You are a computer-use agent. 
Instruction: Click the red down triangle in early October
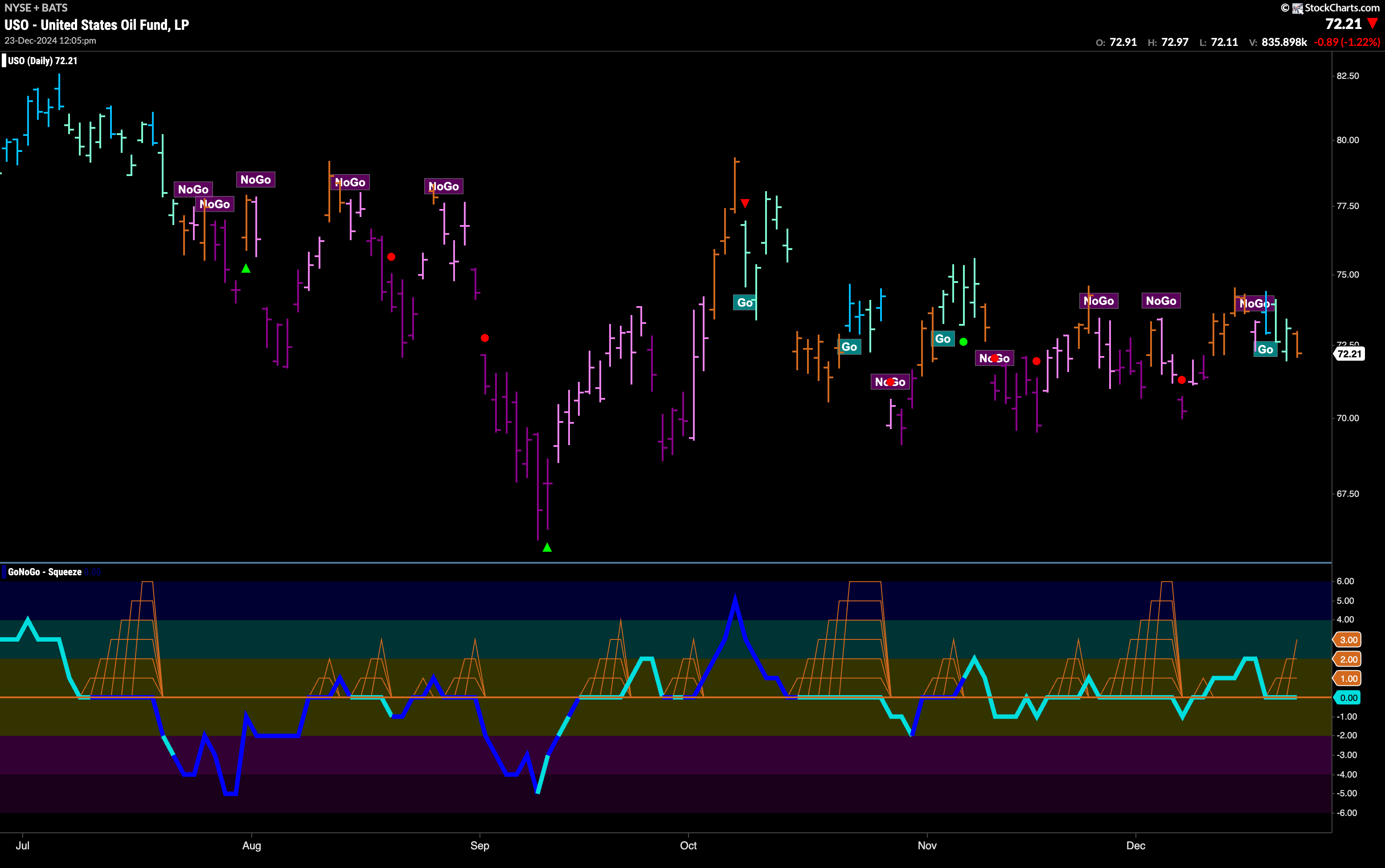(x=745, y=203)
